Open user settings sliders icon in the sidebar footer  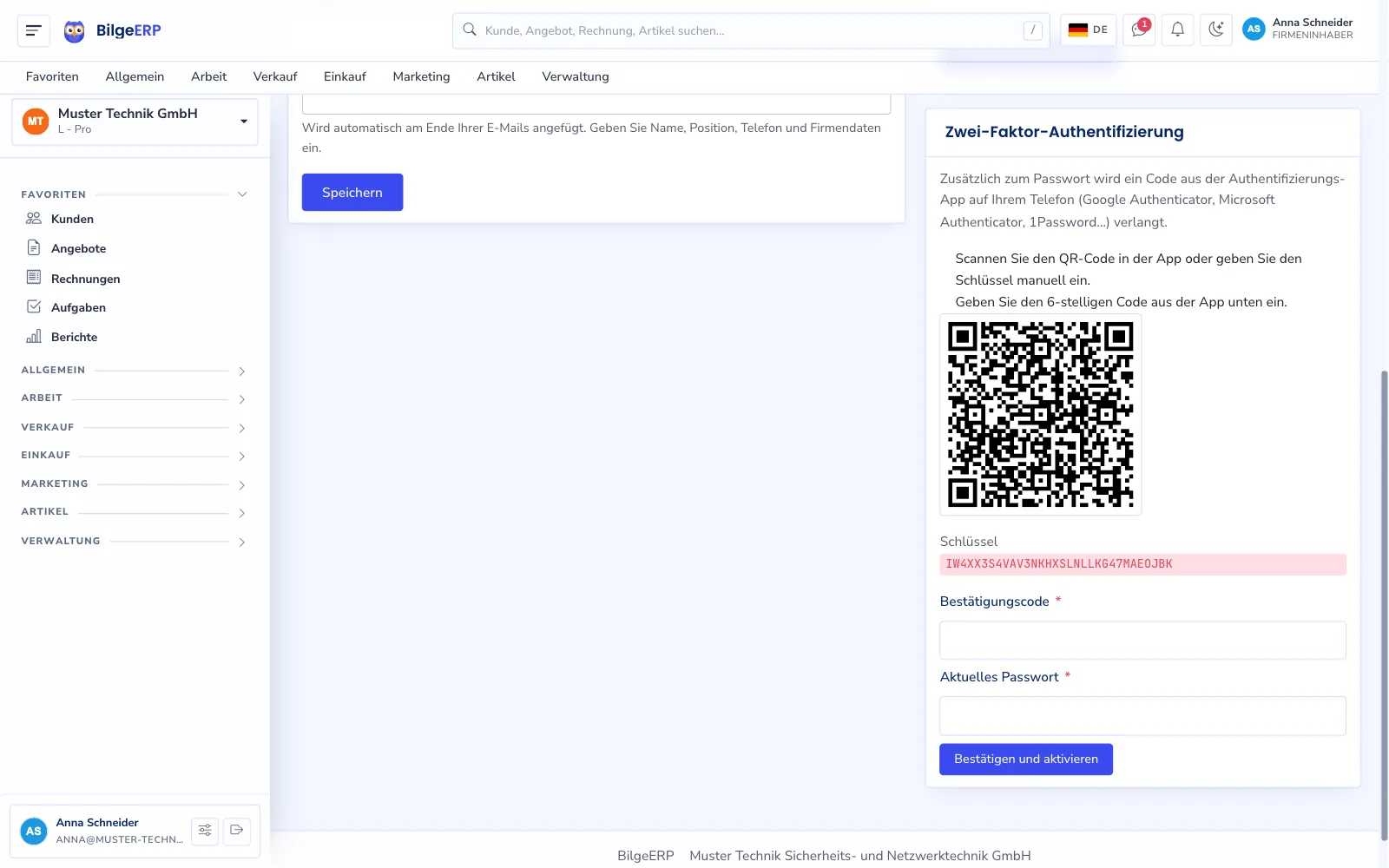[x=205, y=831]
